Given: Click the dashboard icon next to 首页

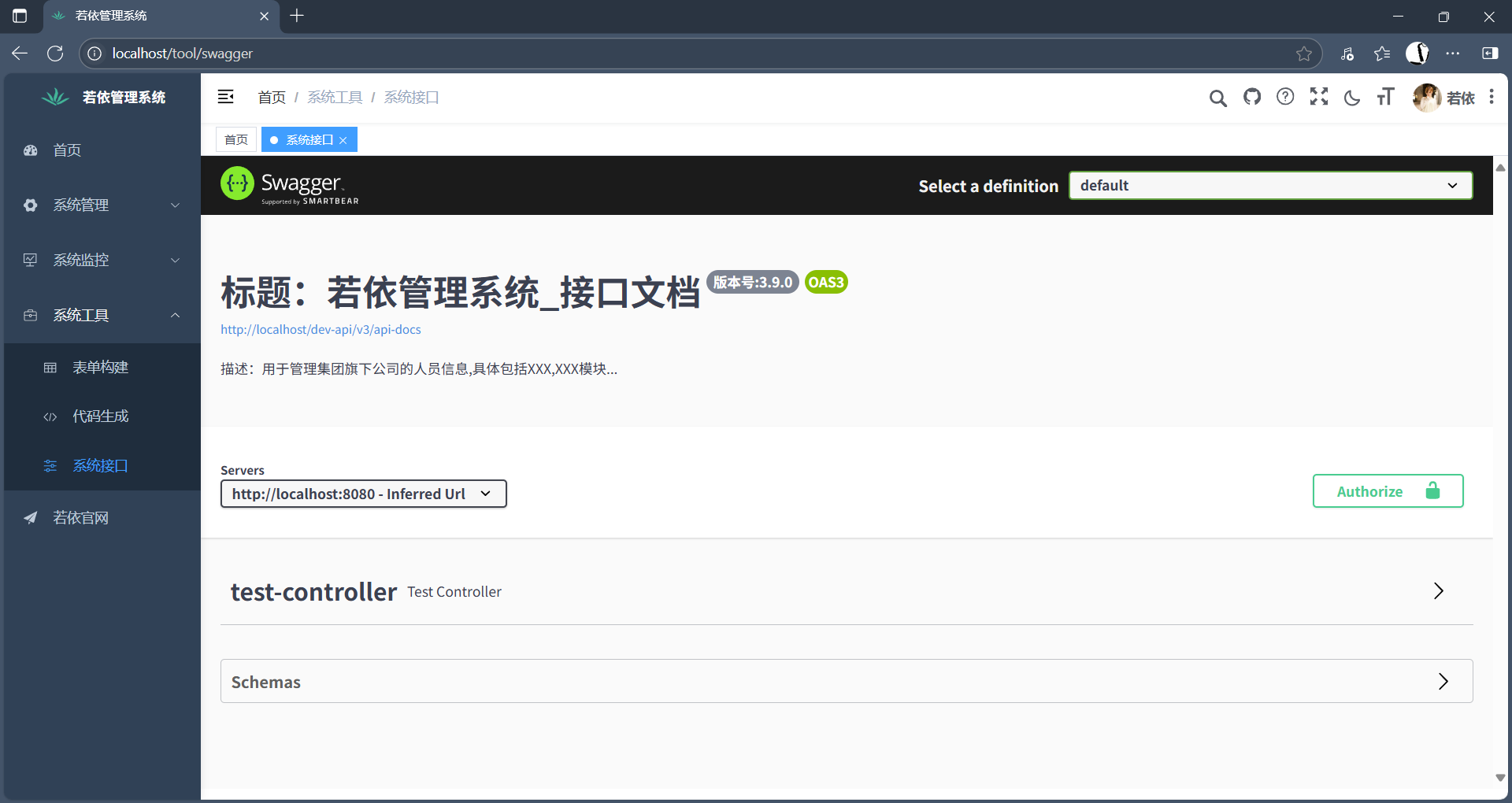Looking at the screenshot, I should coord(31,150).
